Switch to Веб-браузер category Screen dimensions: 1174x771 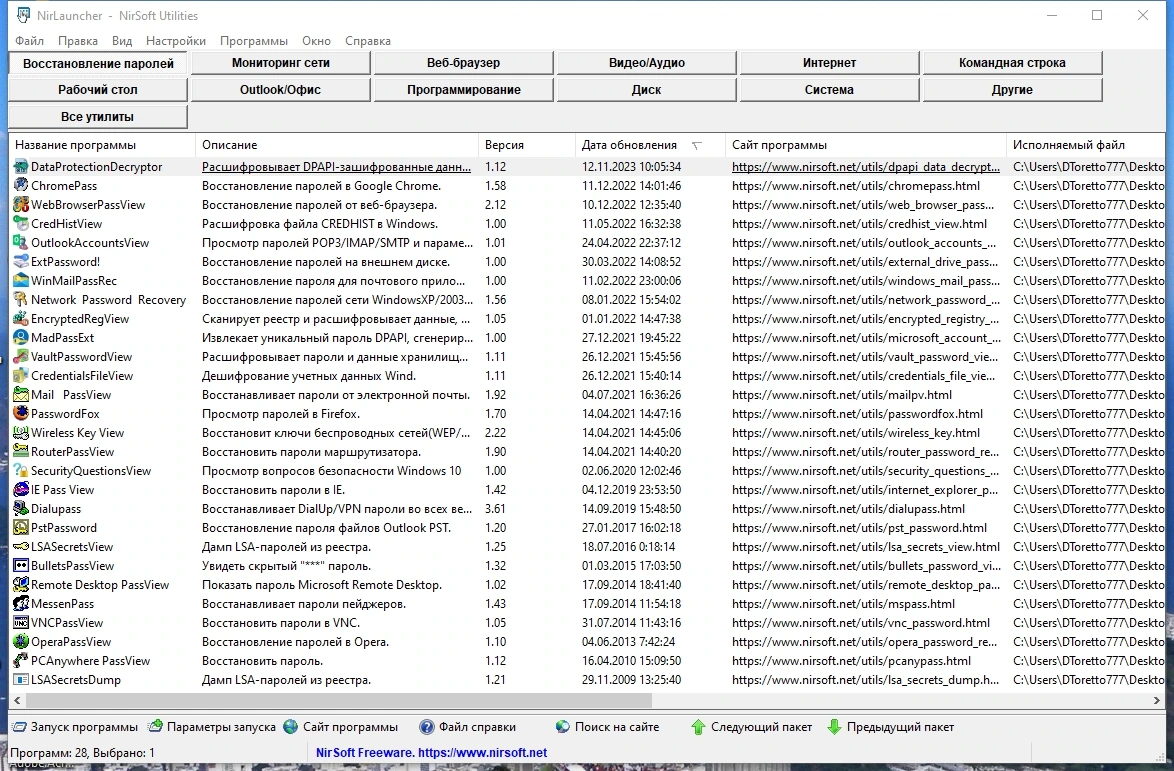click(463, 63)
